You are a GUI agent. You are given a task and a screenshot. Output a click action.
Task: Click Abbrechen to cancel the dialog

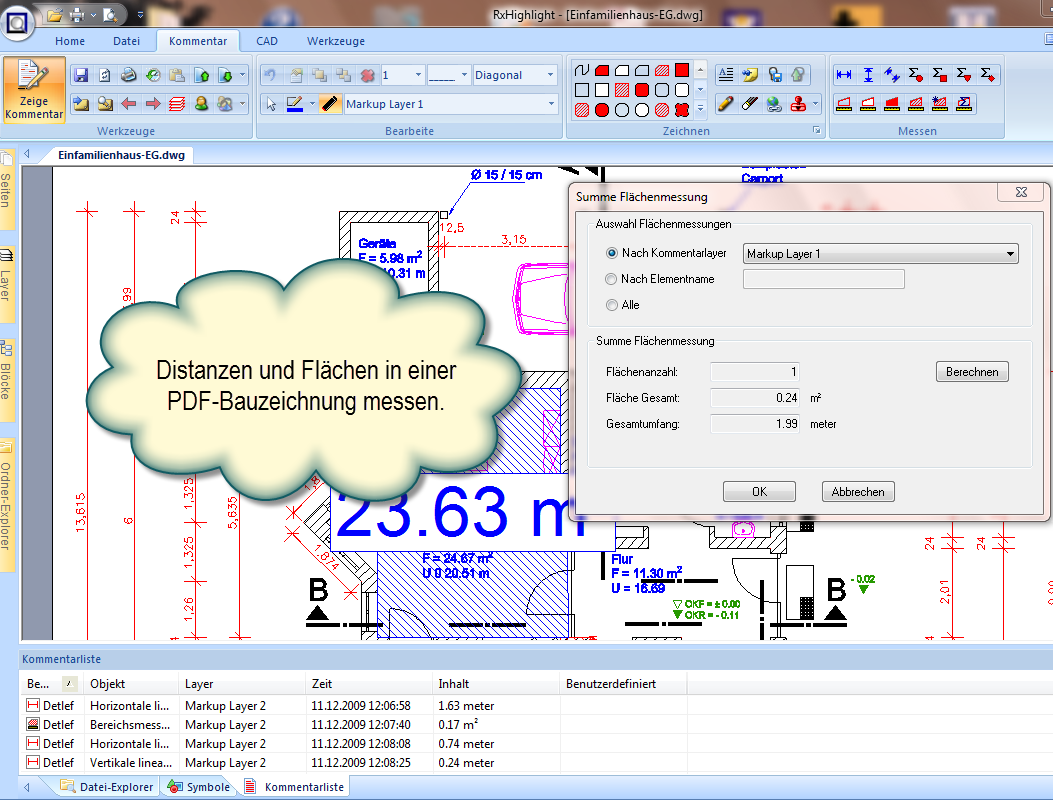(858, 492)
